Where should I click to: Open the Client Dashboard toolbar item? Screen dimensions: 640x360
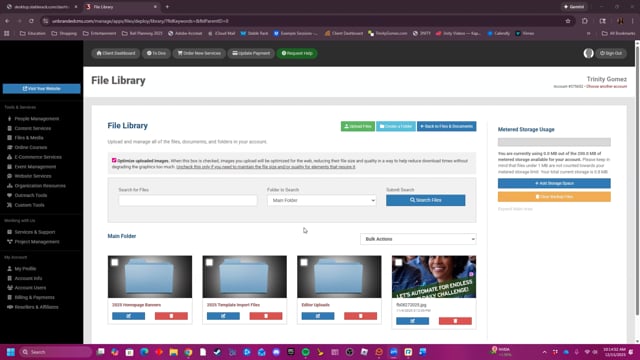click(x=116, y=53)
